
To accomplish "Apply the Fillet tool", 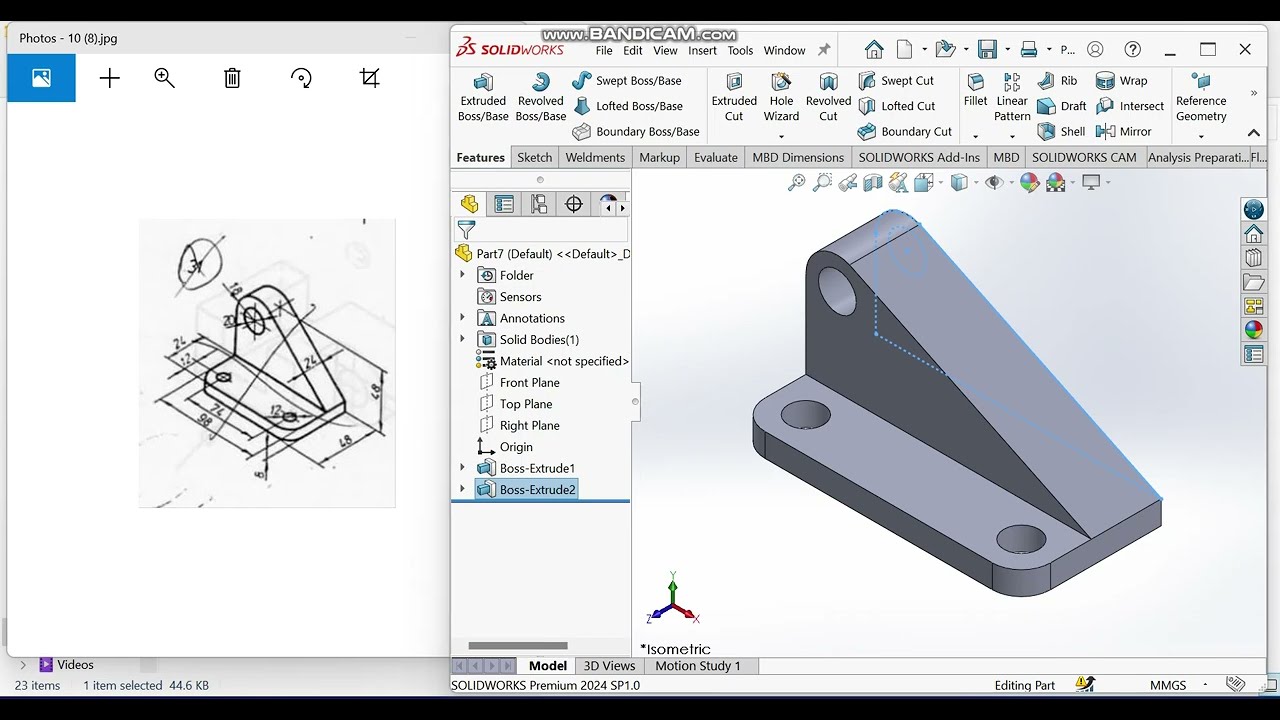I will tap(976, 90).
